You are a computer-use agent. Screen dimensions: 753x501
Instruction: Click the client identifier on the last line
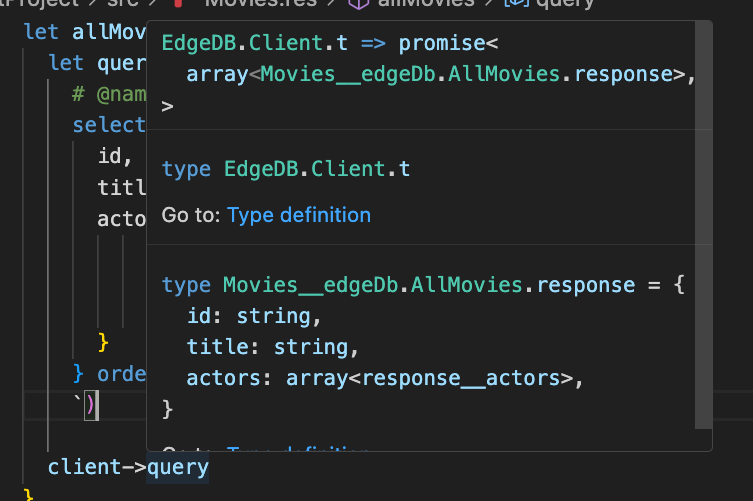[x=85, y=467]
